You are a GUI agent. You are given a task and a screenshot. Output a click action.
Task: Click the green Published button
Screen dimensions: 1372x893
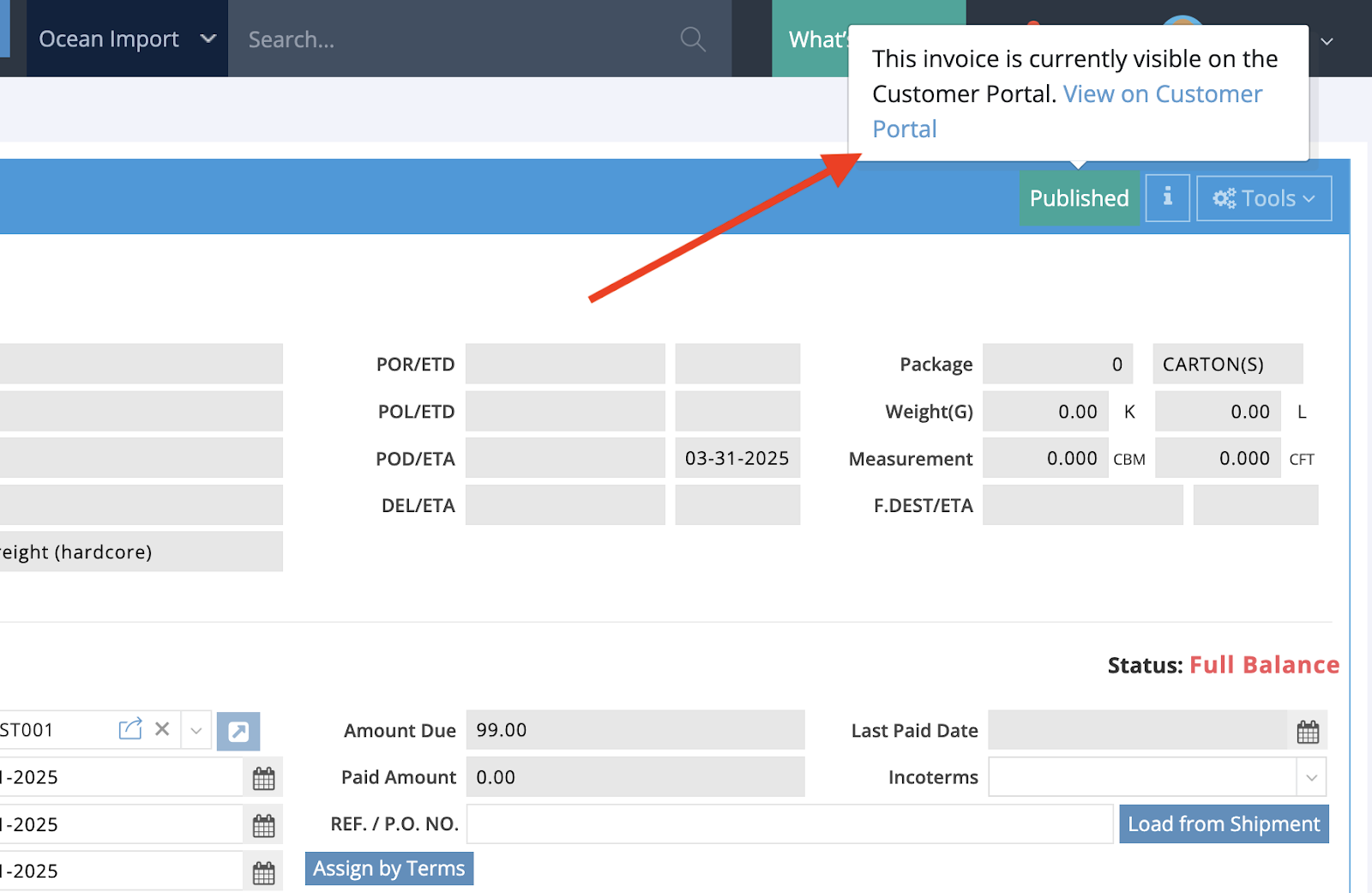1079,198
